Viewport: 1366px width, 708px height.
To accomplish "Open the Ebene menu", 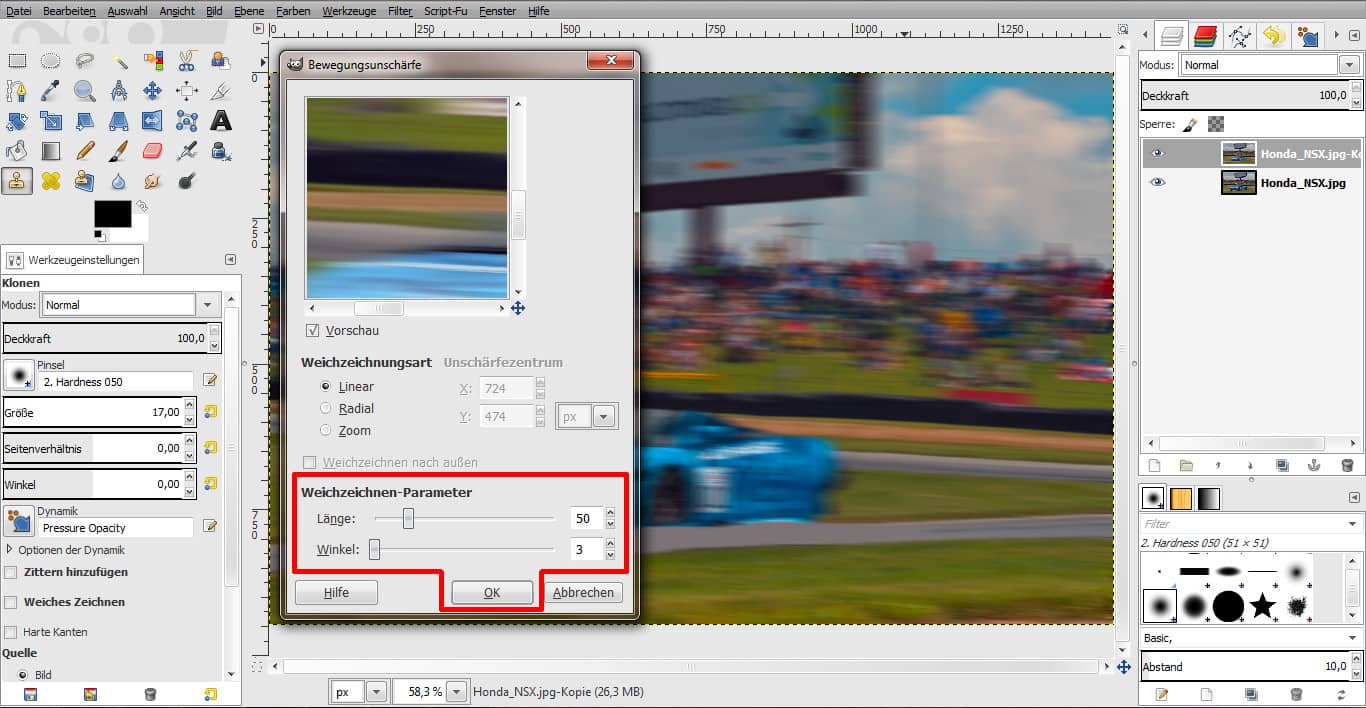I will (x=250, y=11).
